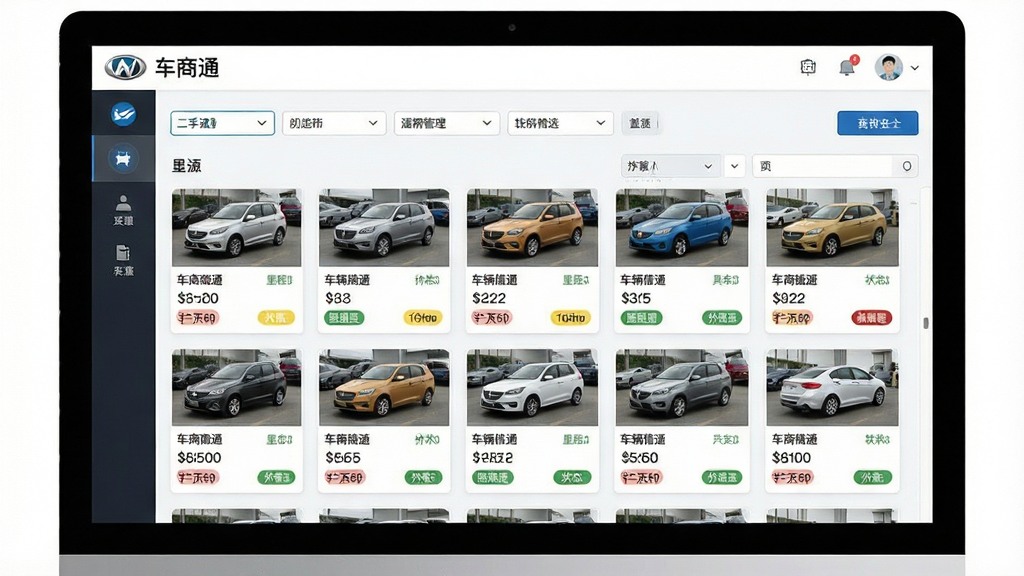This screenshot has width=1024, height=576.
Task: Click the right green tag on the white hatchback card
Action: pyautogui.click(x=572, y=477)
